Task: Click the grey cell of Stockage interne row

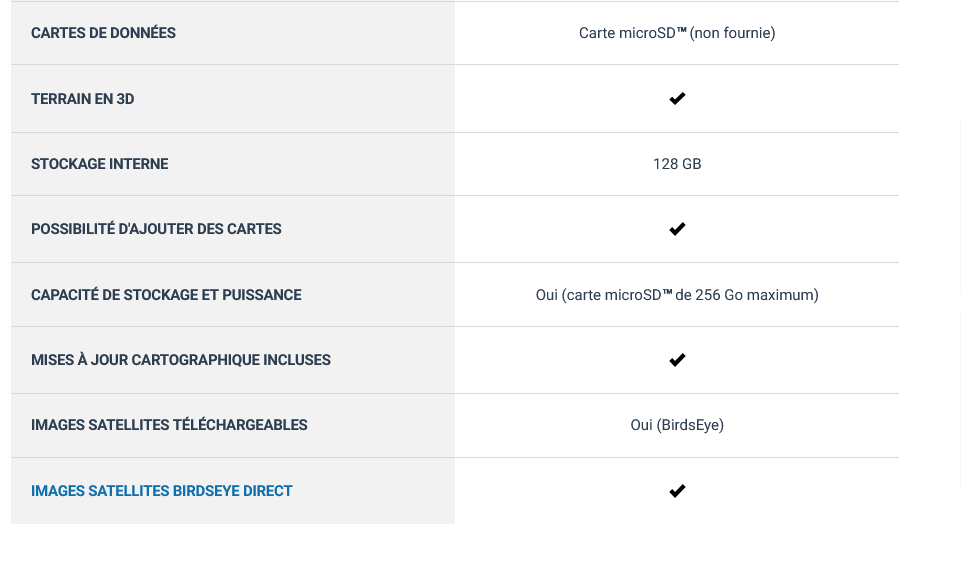Action: coord(233,164)
